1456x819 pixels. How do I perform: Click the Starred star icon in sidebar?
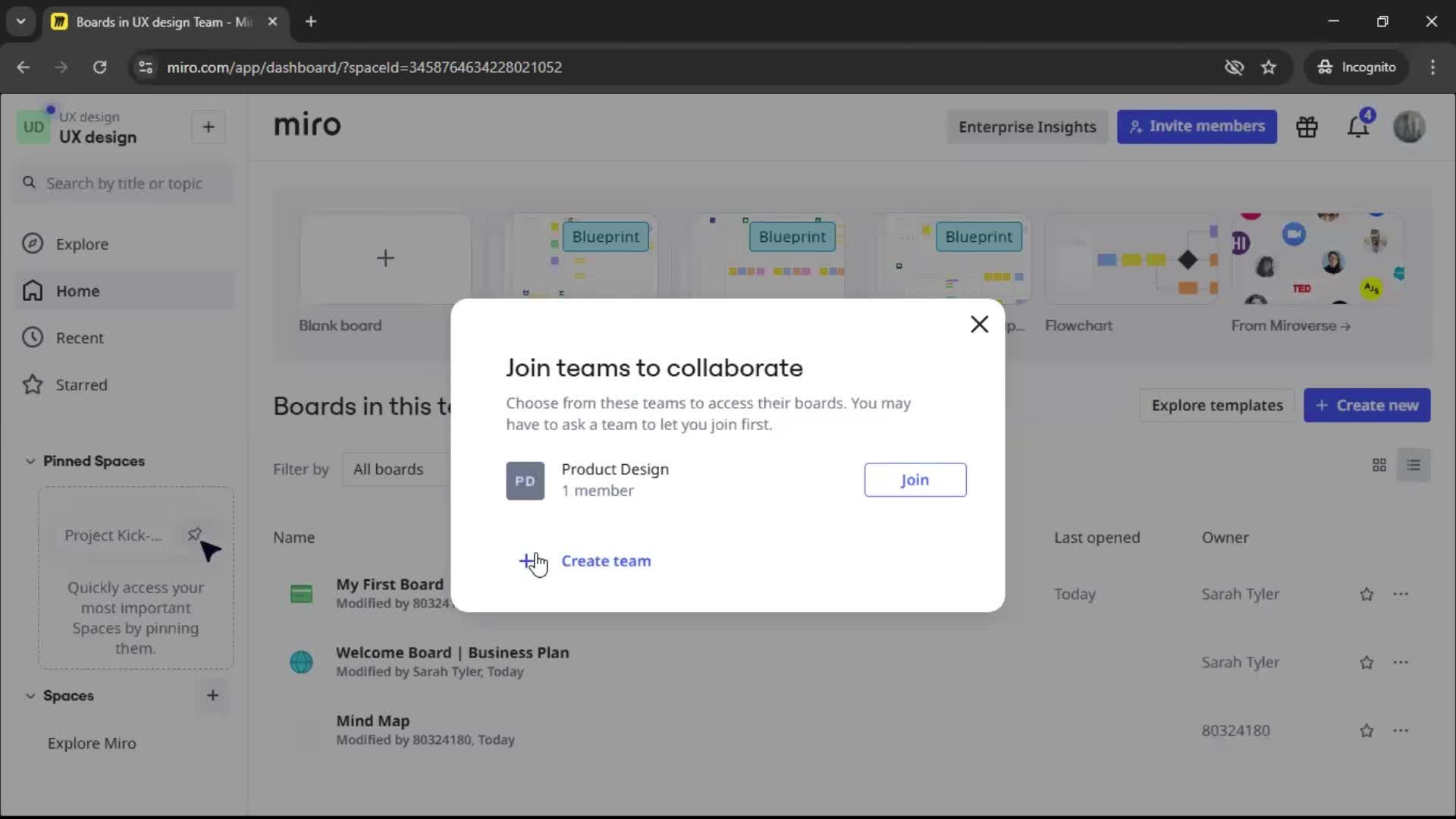(33, 384)
